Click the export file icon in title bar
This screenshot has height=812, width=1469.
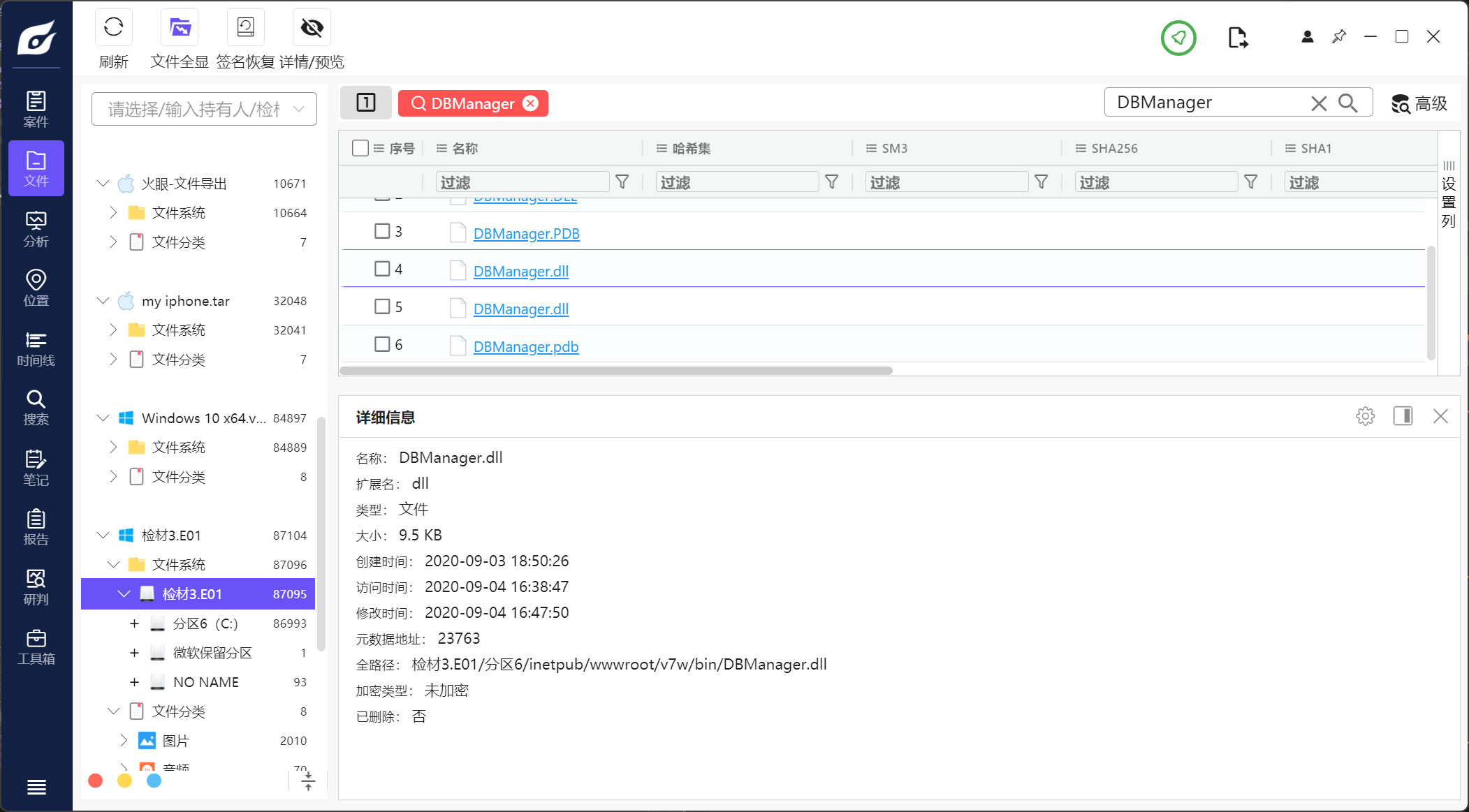(x=1237, y=38)
